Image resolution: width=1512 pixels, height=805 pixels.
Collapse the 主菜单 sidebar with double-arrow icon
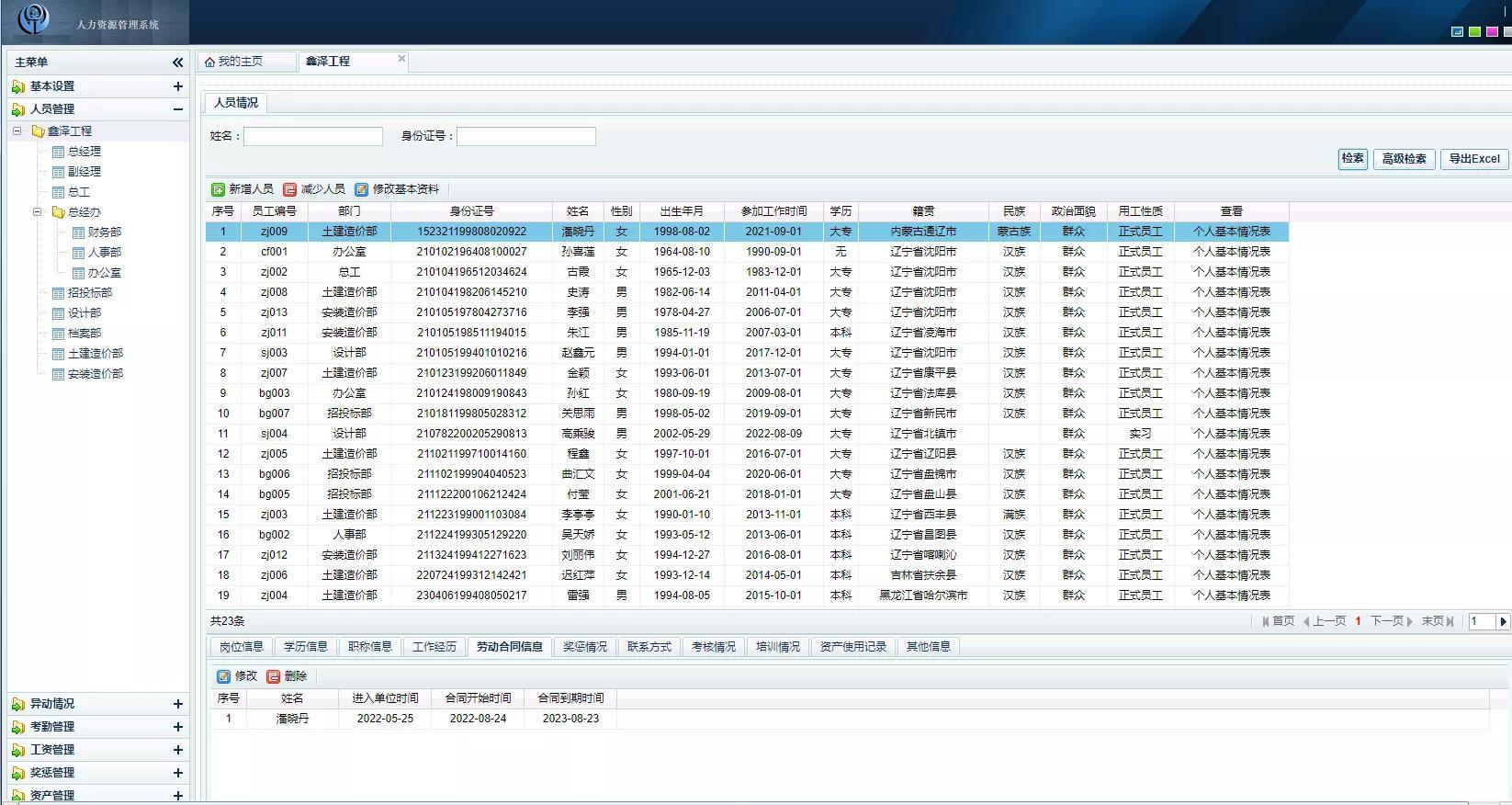pyautogui.click(x=177, y=62)
